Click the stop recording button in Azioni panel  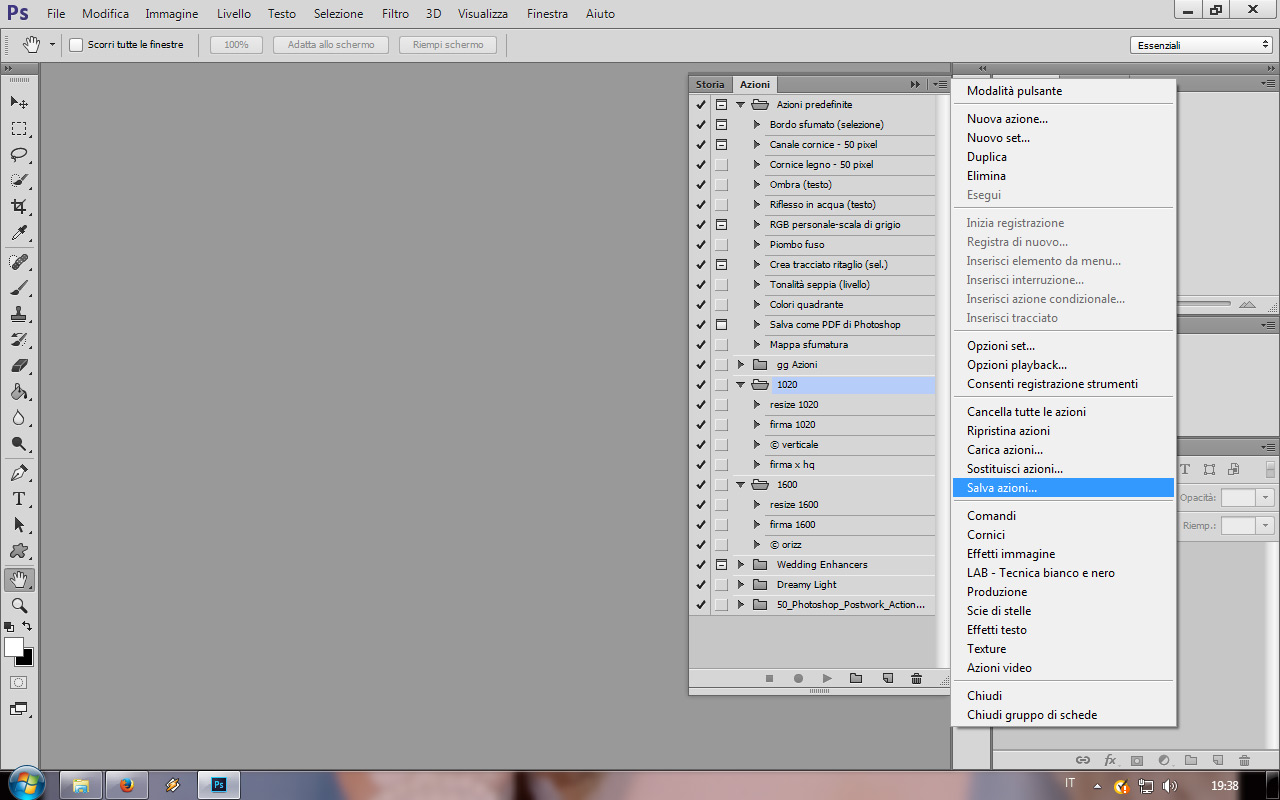pos(770,678)
